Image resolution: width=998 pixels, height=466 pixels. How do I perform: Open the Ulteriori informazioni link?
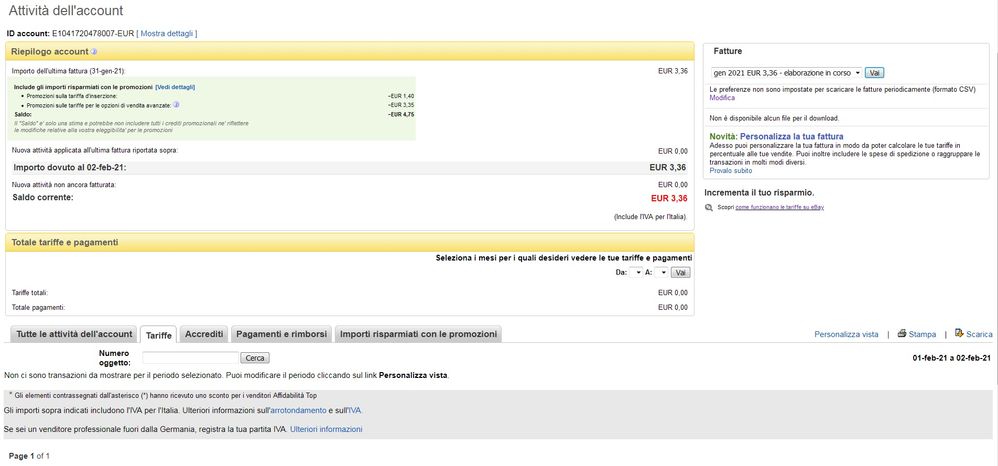coord(327,430)
